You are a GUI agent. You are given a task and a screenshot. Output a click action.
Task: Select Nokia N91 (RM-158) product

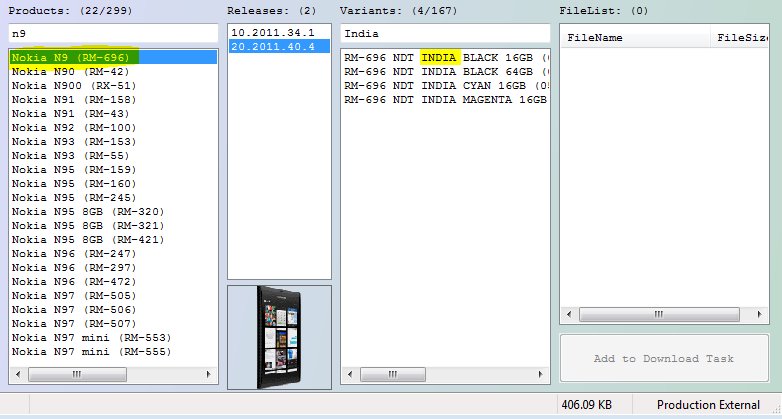(113, 99)
